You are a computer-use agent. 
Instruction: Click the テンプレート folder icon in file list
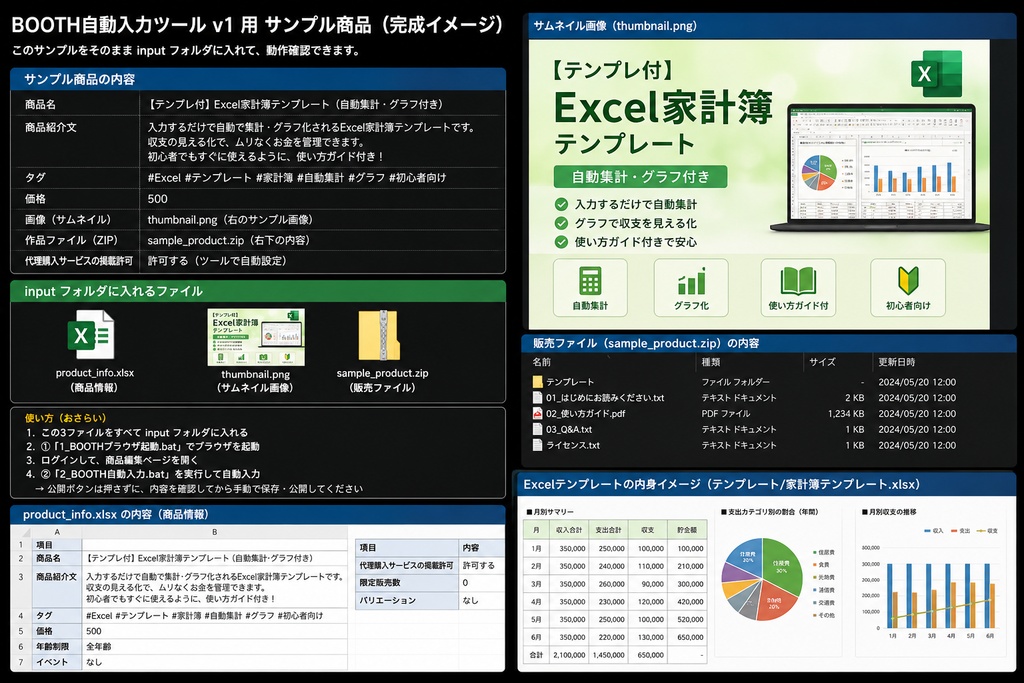tap(537, 382)
